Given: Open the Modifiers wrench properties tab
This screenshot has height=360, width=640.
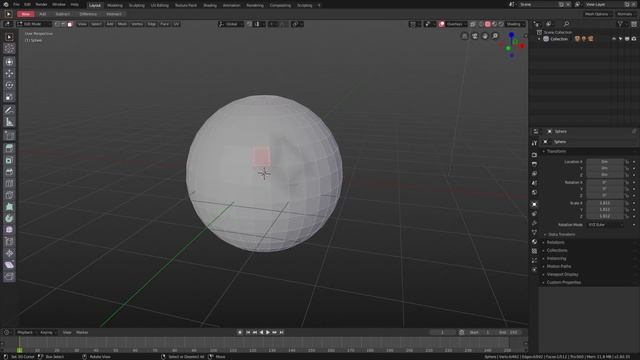Looking at the screenshot, I should 534,223.
